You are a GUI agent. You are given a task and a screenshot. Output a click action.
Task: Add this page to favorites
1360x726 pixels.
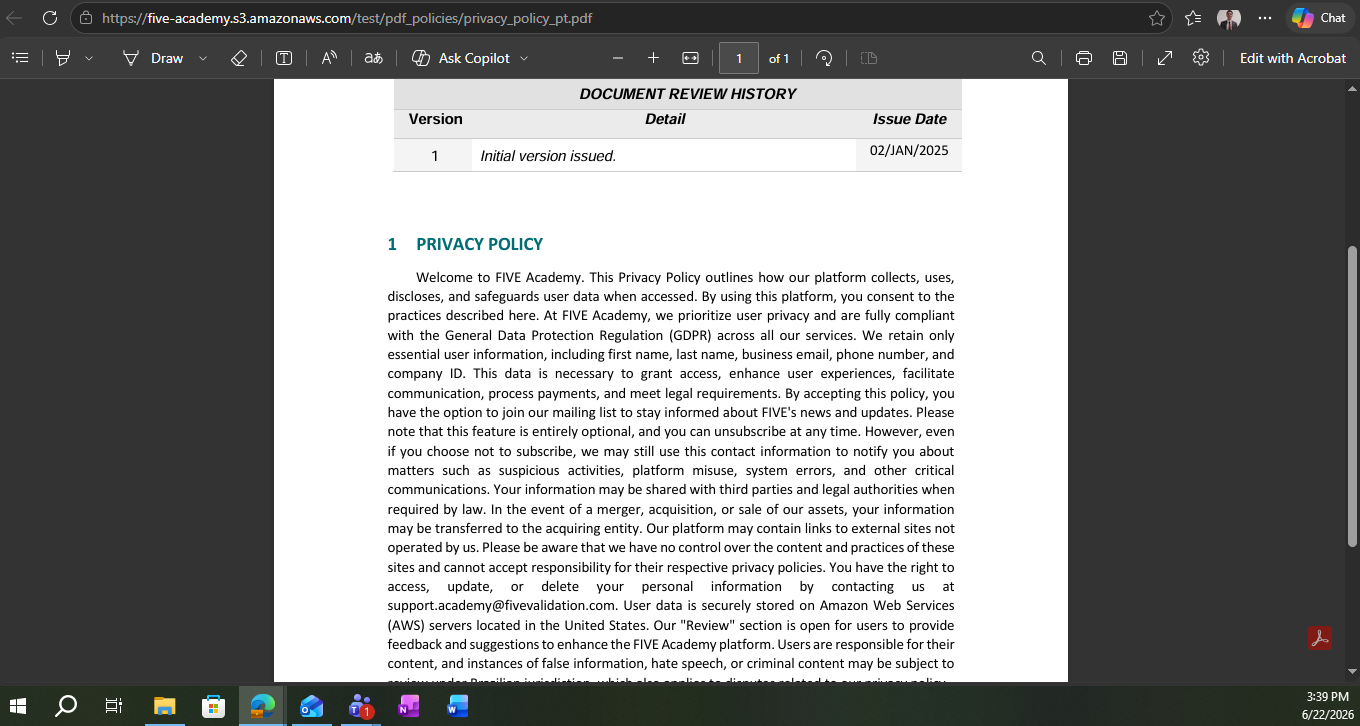click(1157, 17)
